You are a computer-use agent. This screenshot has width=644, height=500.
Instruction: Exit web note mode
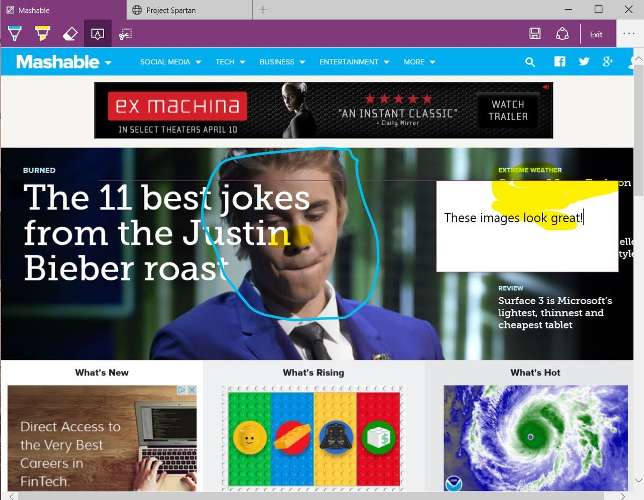click(x=596, y=35)
